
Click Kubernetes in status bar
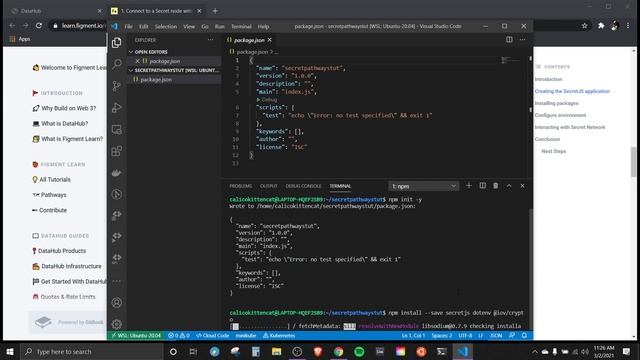coord(279,336)
